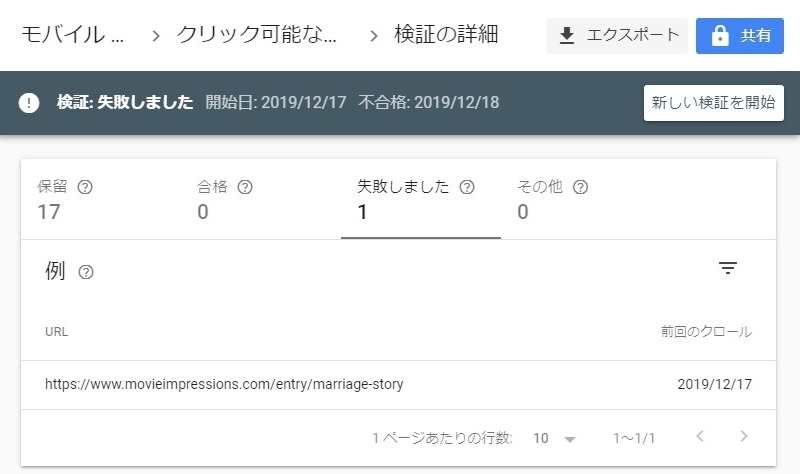
Task: Open the filter rows icon
Action: [728, 268]
